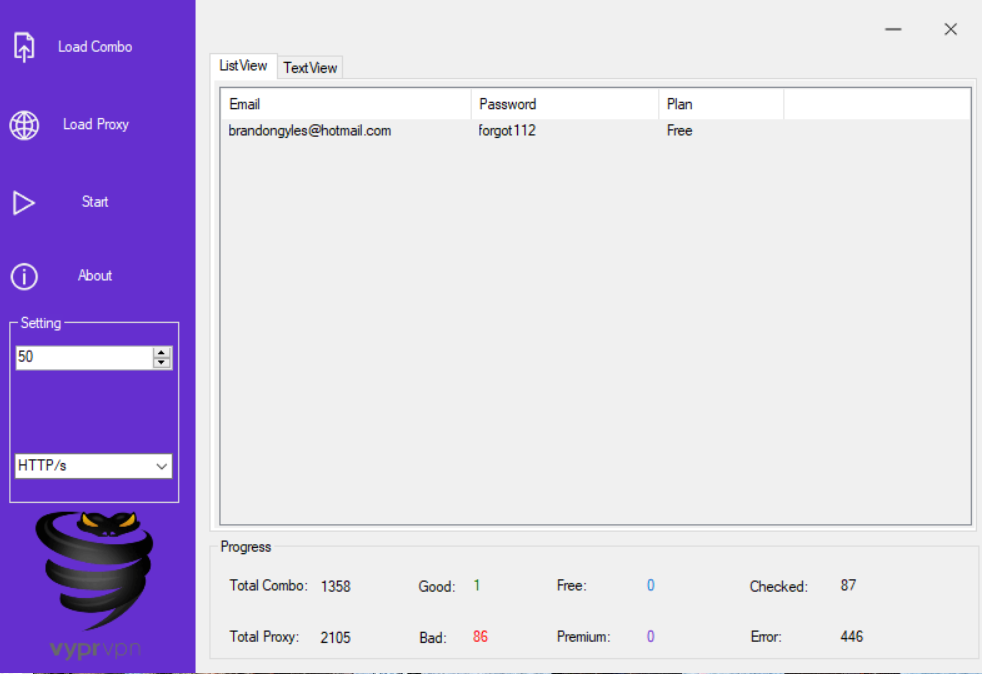Click the VyprVPN tornado logo
The image size is (982, 674).
pos(95,570)
